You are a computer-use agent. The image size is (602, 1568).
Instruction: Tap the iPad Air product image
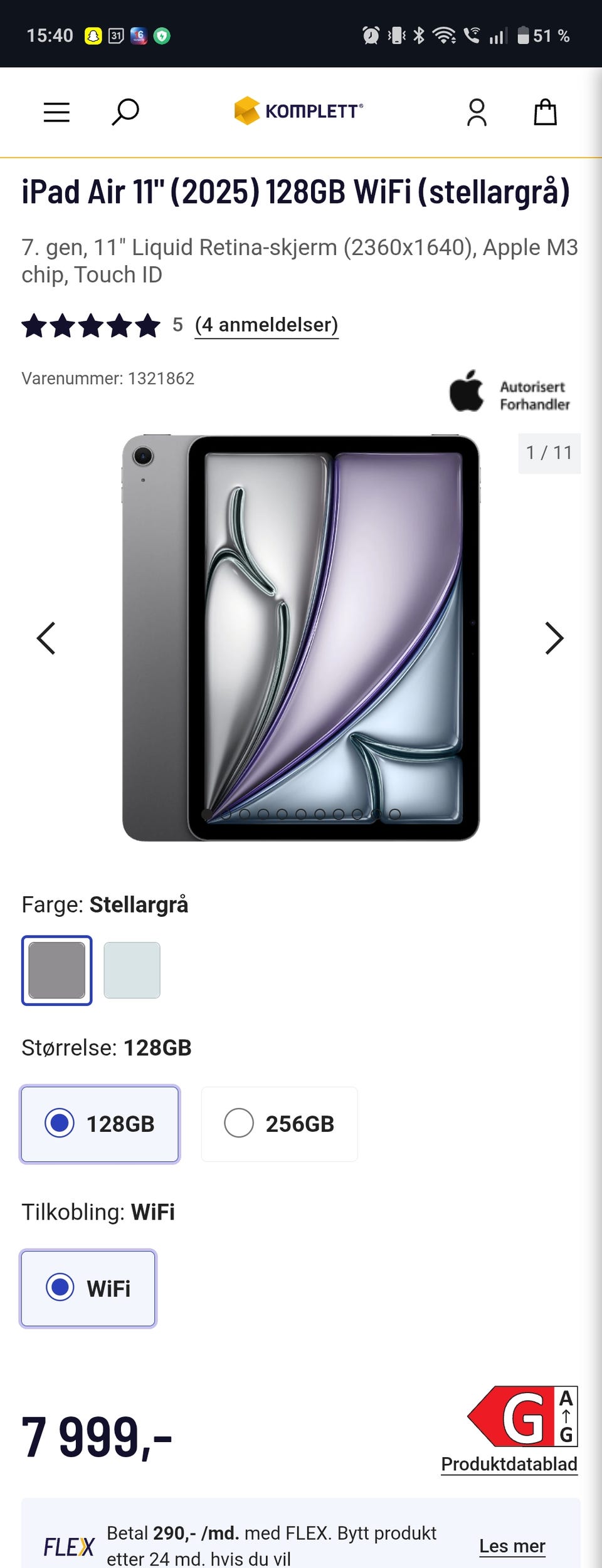301,638
